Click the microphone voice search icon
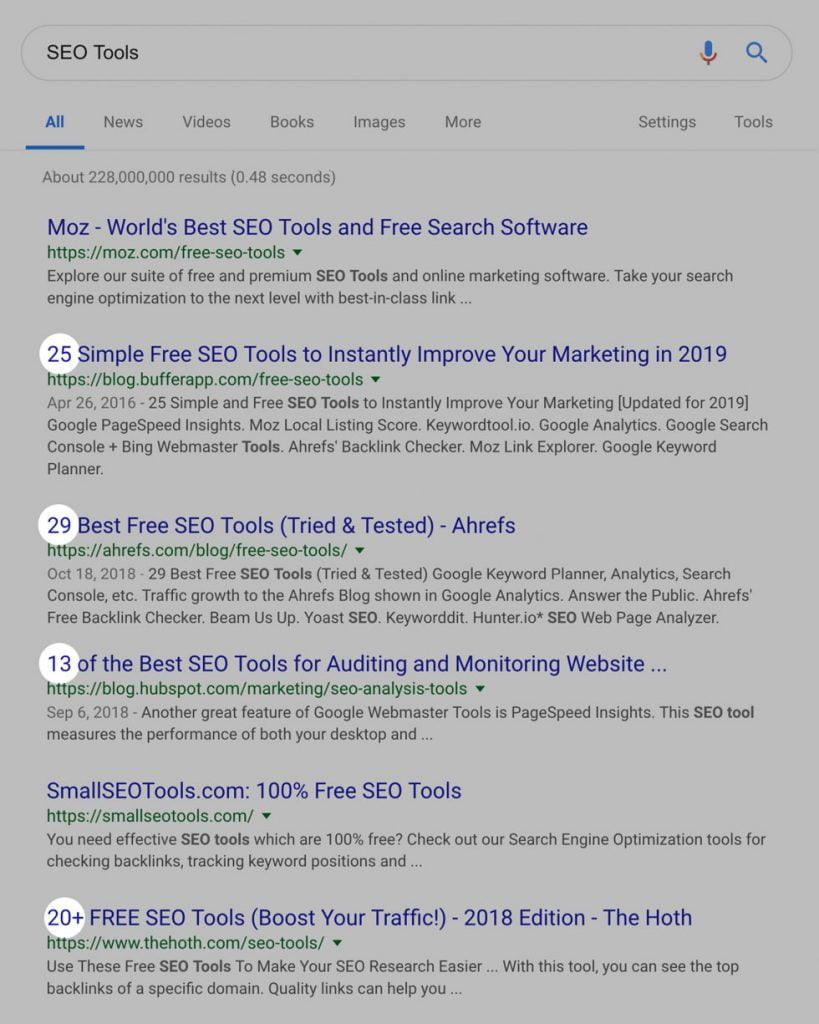The width and height of the screenshot is (819, 1024). point(708,53)
